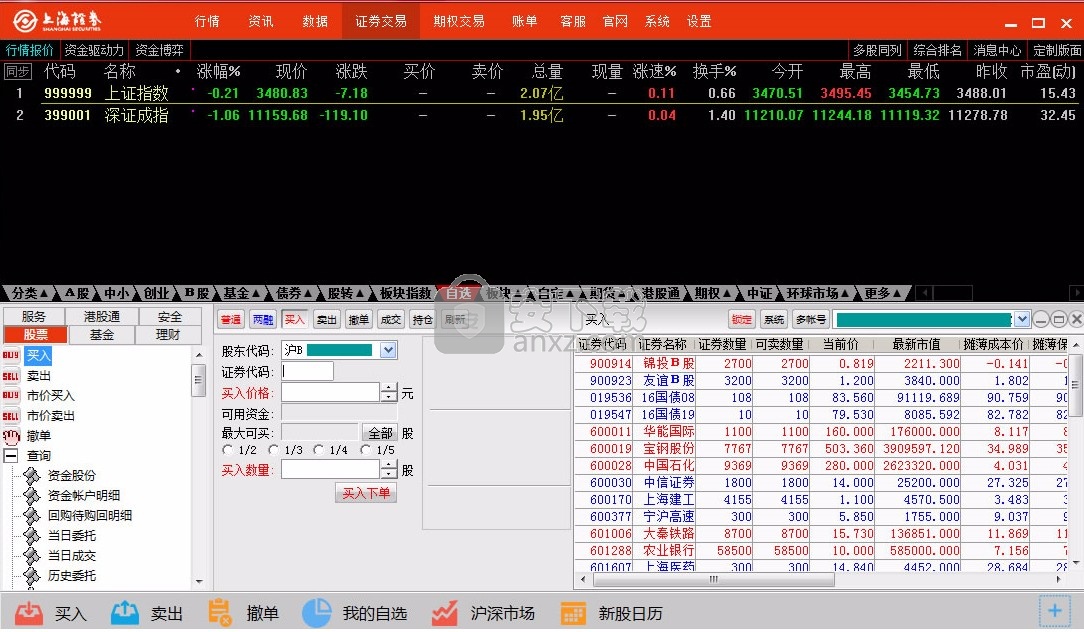Click the plus add icon at bottom right
The height and width of the screenshot is (632, 1084).
click(1055, 611)
